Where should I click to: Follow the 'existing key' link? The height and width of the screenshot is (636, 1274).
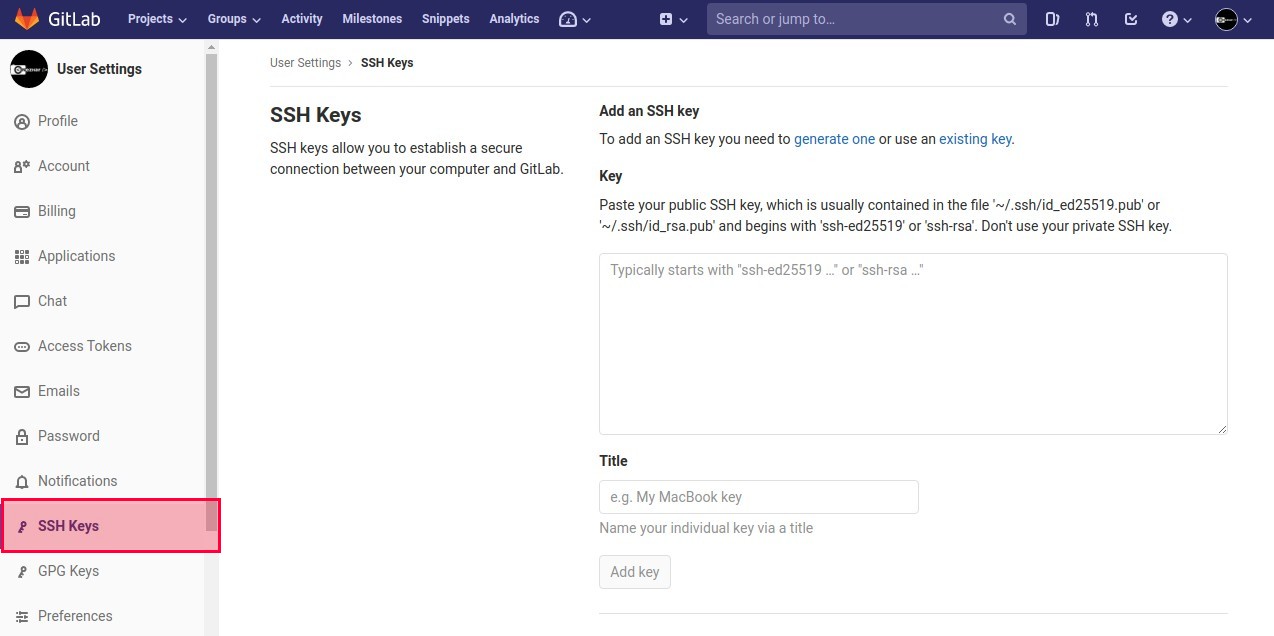pyautogui.click(x=975, y=139)
